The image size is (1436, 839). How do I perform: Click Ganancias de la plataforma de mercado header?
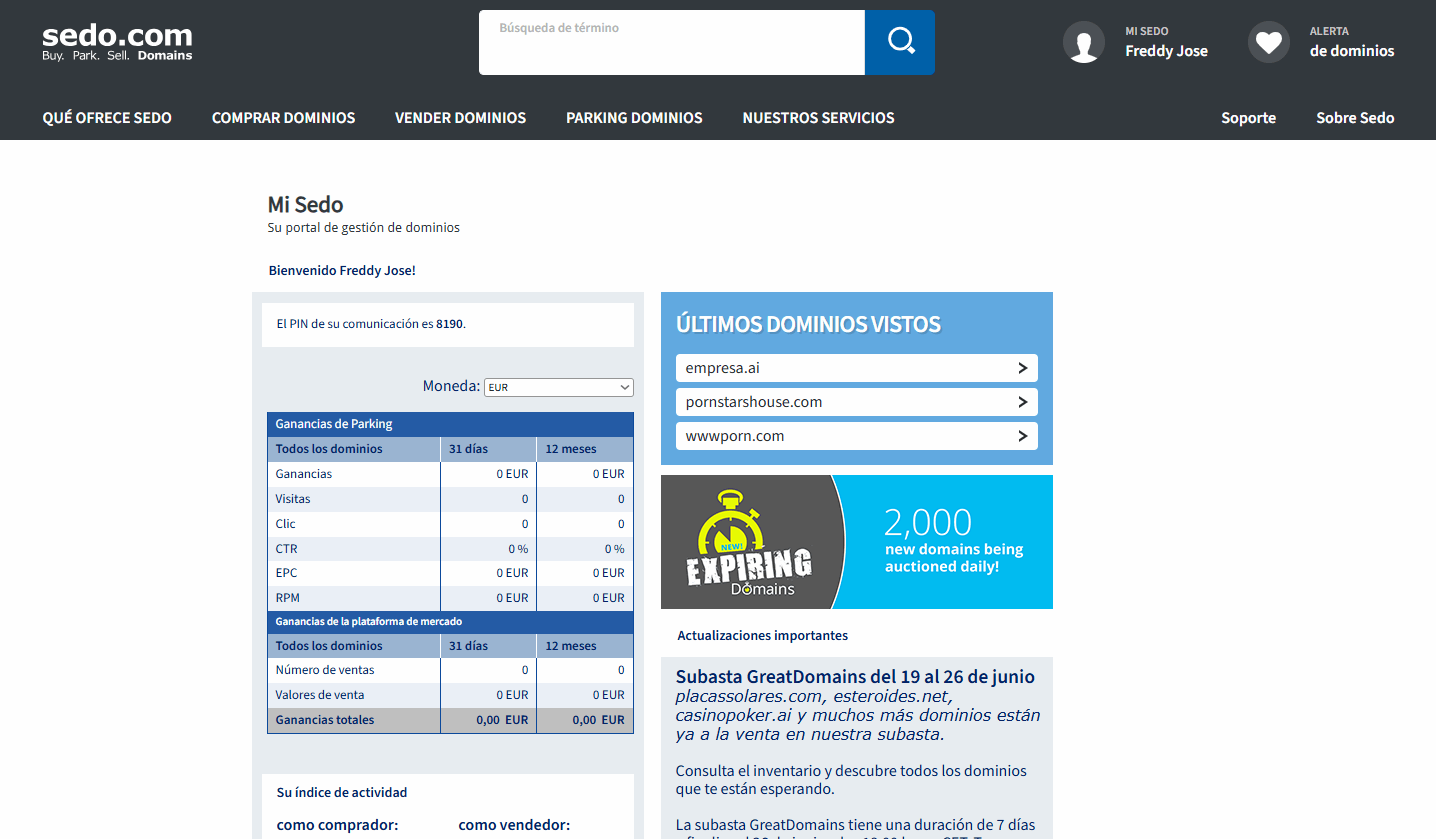click(369, 622)
